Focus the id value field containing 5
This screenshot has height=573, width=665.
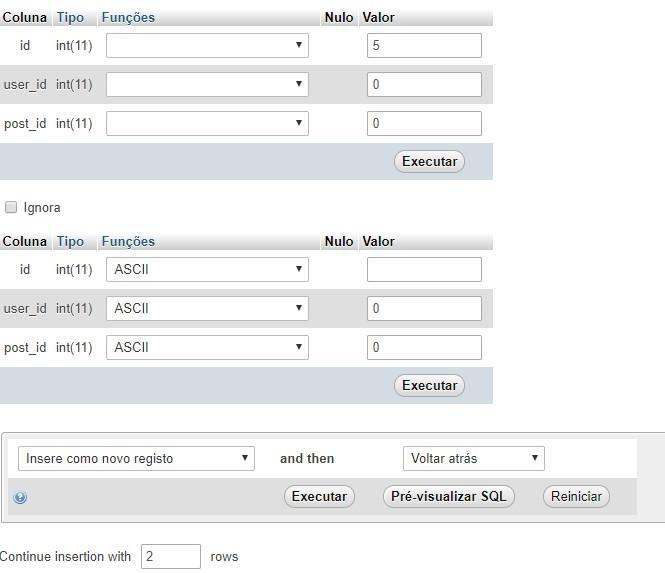424,45
